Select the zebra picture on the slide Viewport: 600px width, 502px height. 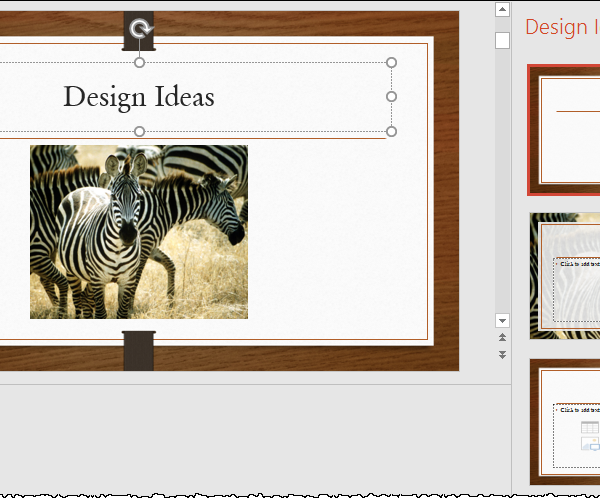coord(139,232)
